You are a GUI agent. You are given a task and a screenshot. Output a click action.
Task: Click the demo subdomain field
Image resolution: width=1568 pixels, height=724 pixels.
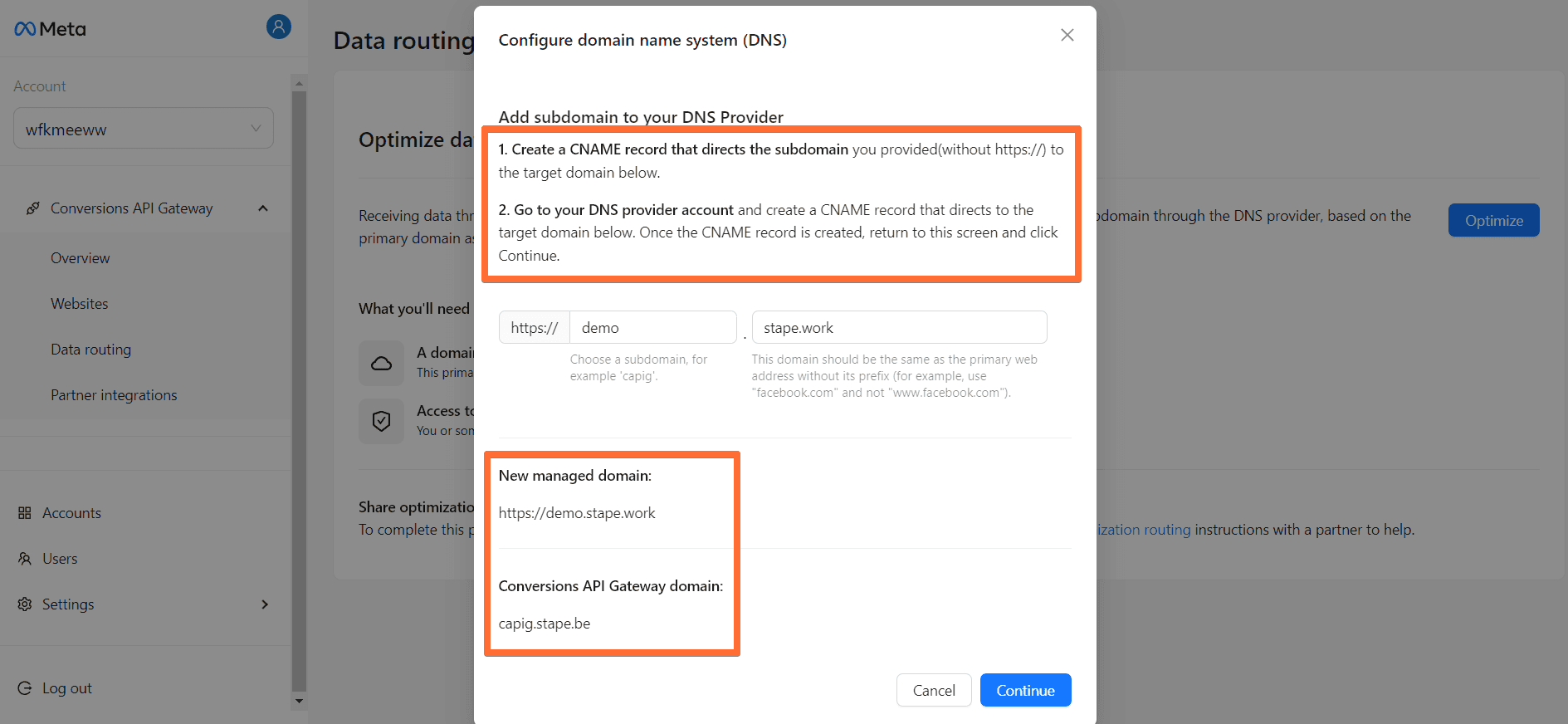653,327
